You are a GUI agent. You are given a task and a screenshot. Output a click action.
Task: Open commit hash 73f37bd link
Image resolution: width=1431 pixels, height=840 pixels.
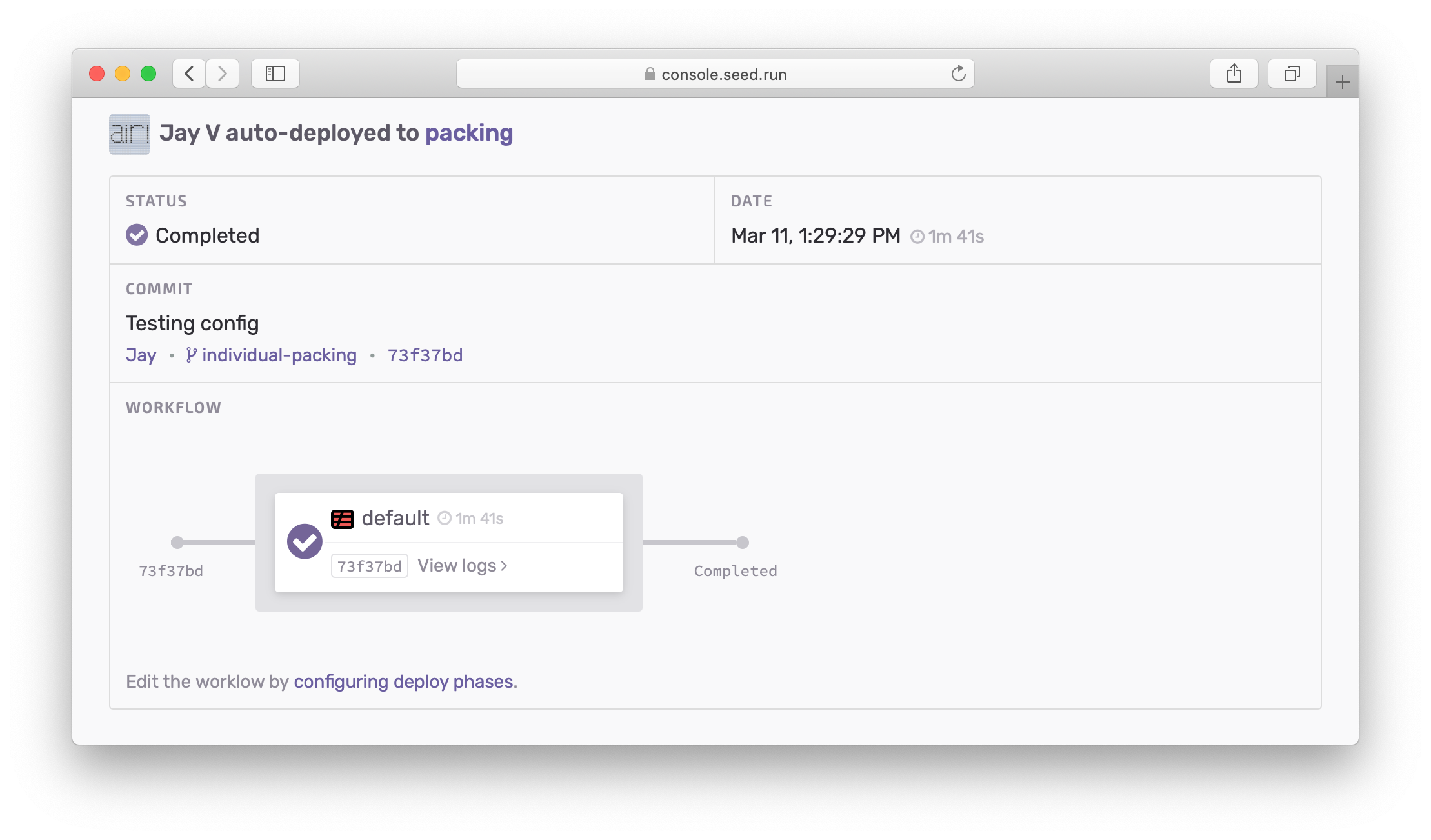tap(425, 355)
